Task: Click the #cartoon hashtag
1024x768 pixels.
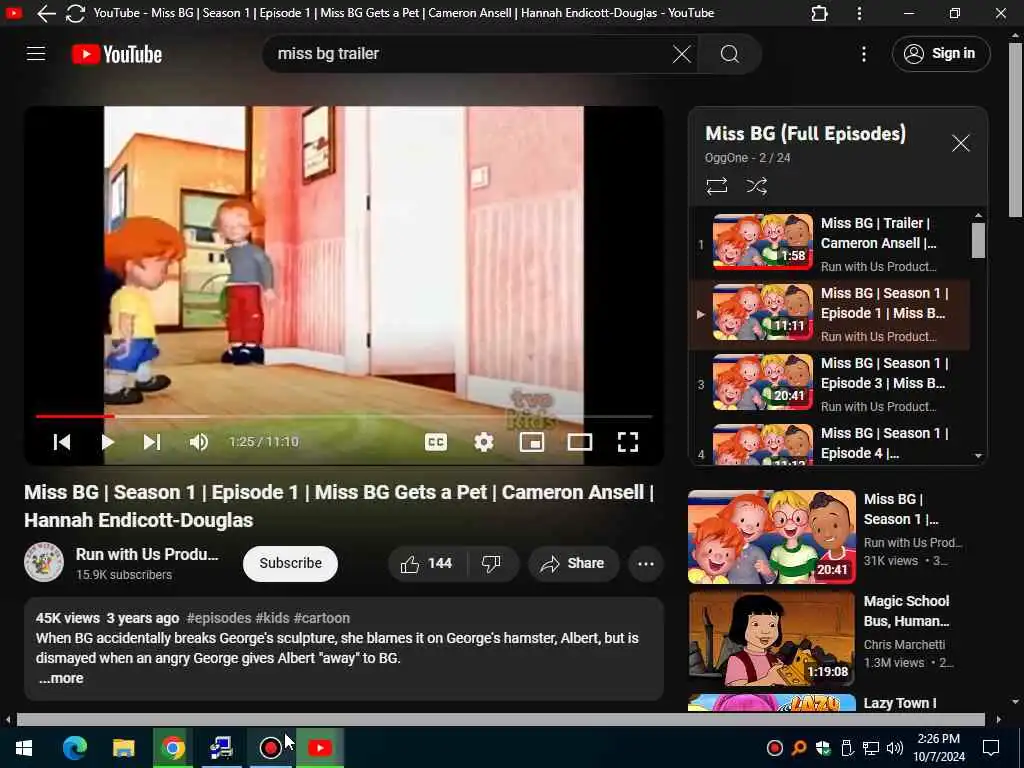Action: click(x=321, y=618)
